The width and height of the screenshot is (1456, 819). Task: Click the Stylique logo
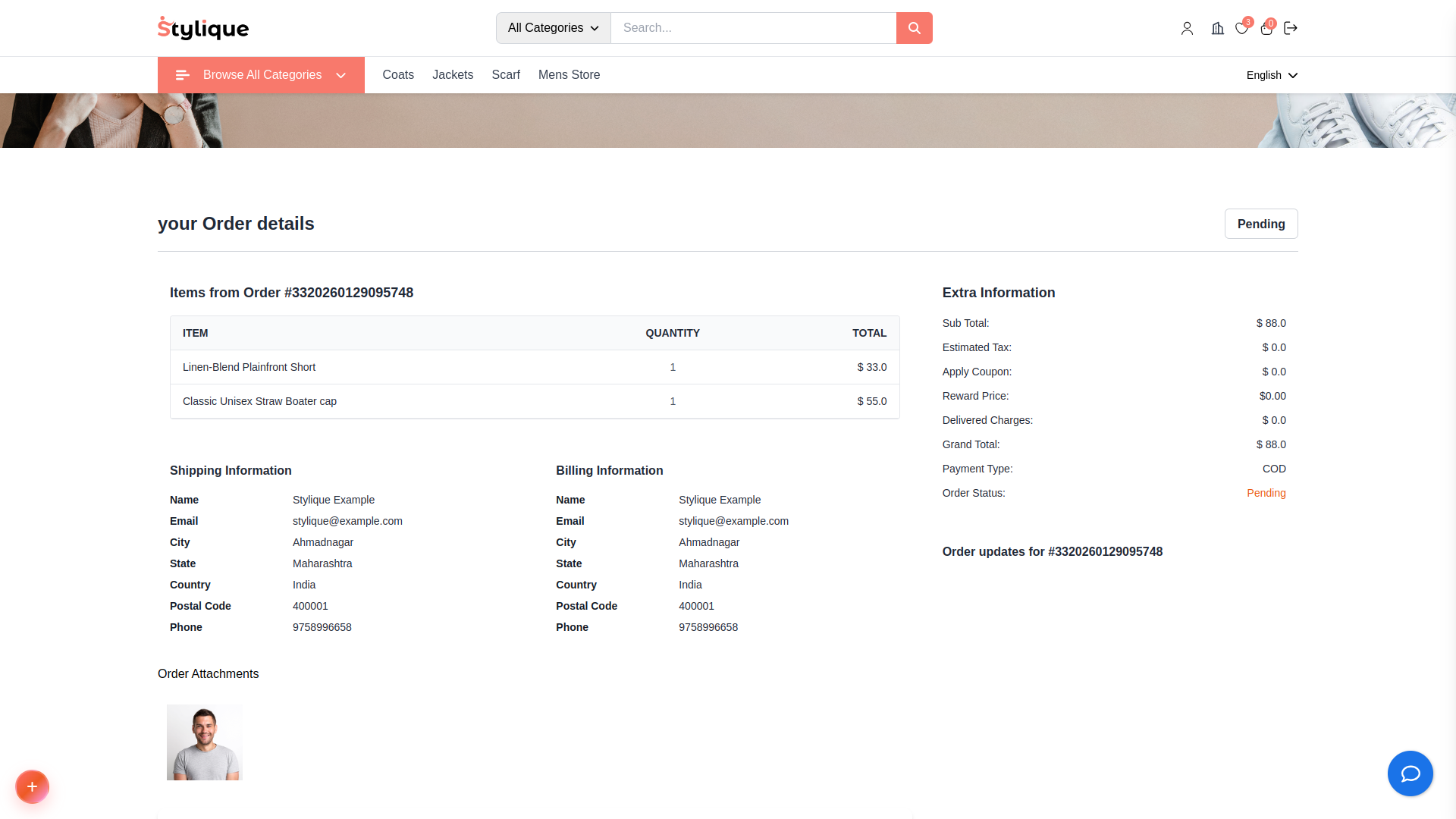[x=203, y=28]
